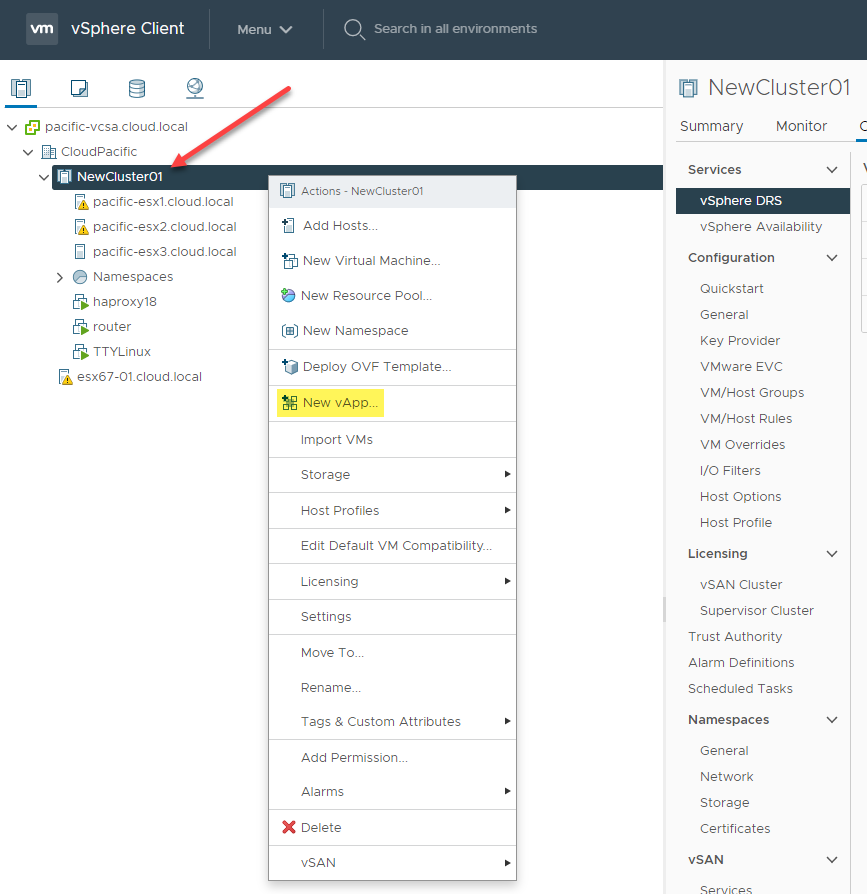The height and width of the screenshot is (894, 867).
Task: Collapse the Licensing section chevron
Action: (832, 554)
